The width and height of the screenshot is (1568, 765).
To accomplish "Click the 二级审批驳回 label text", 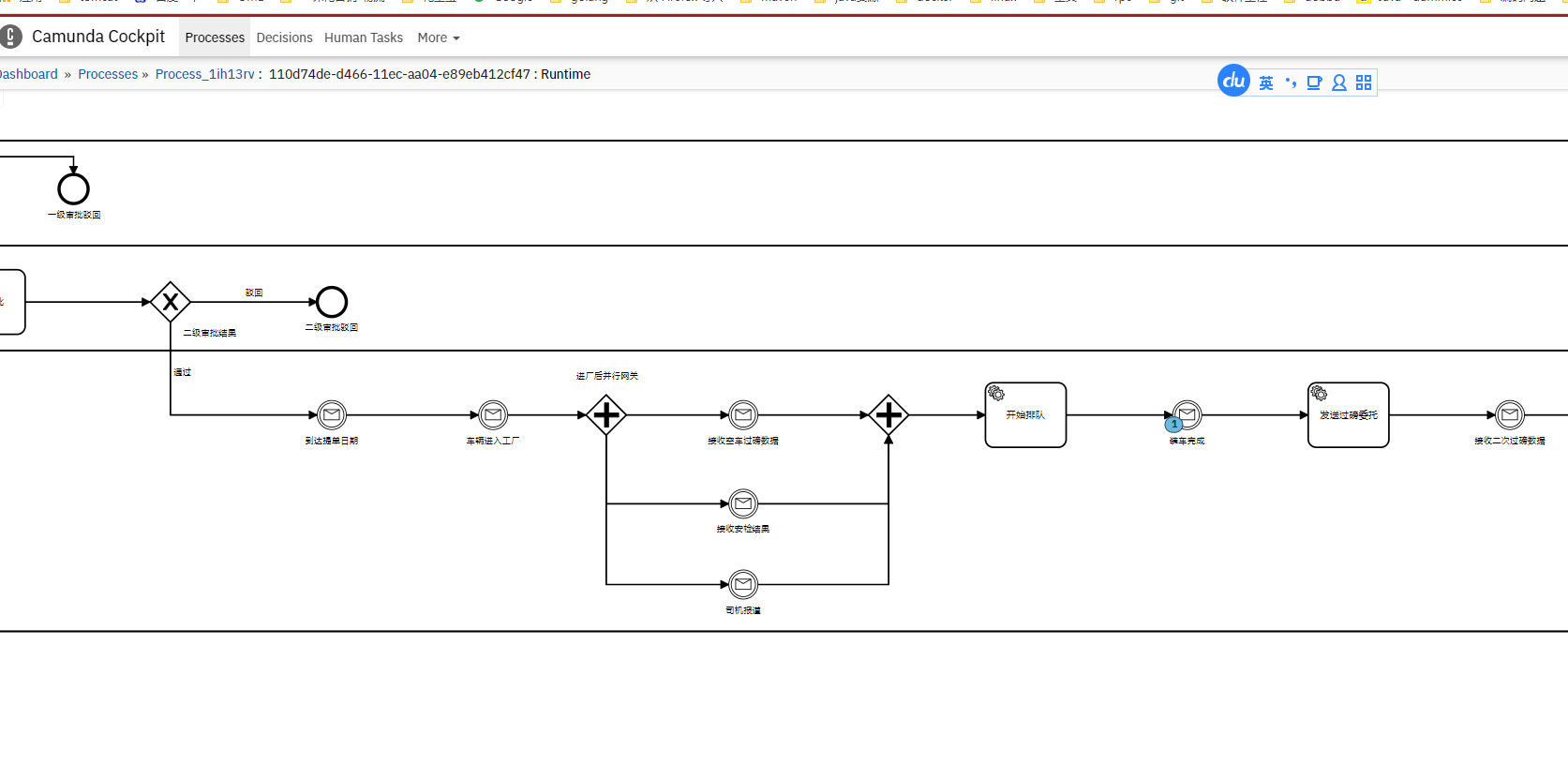I will pos(332,327).
